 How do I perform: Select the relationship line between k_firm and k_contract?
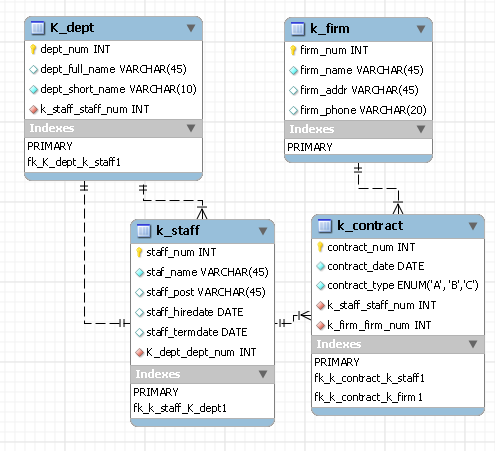[x=378, y=188]
